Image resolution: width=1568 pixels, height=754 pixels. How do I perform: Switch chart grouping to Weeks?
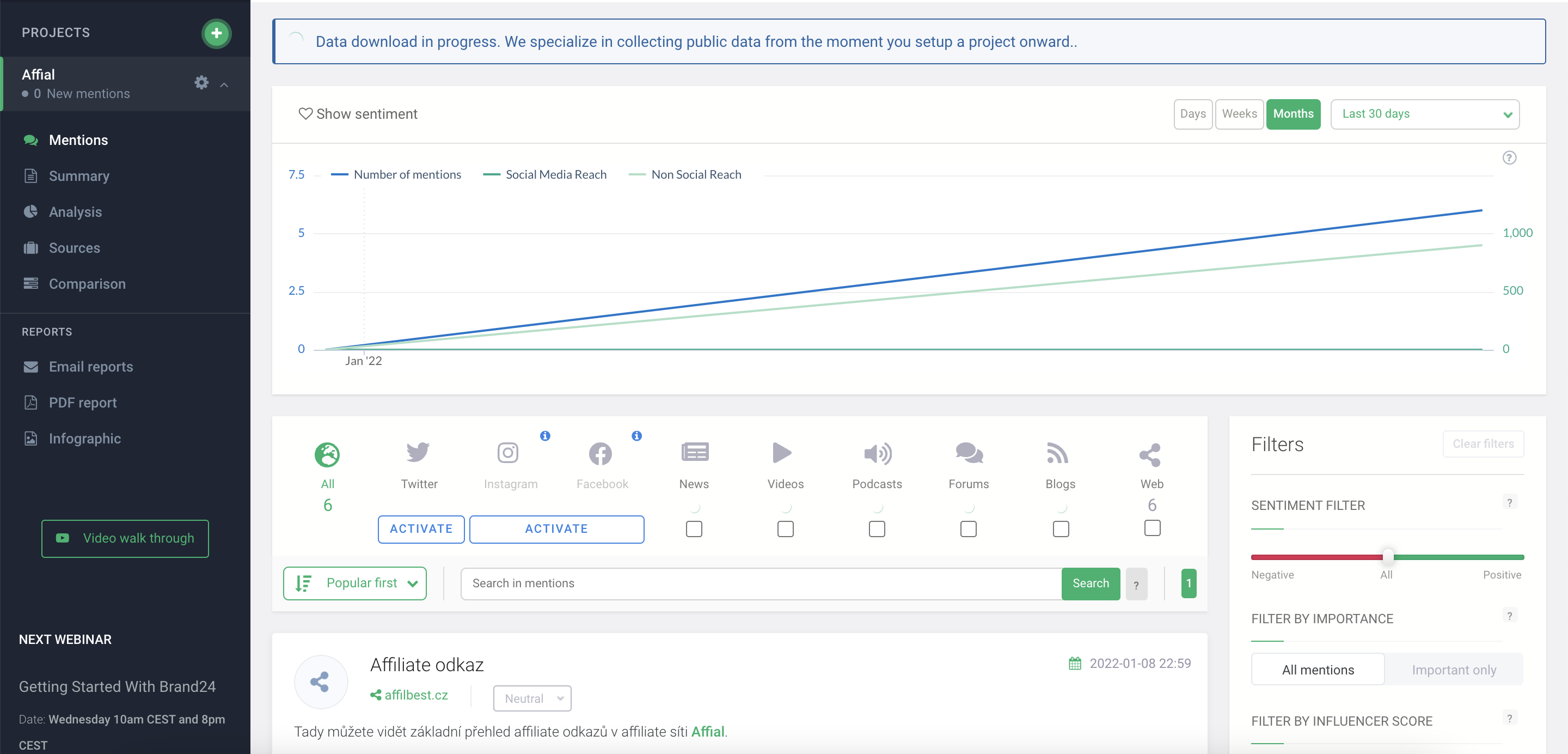[x=1239, y=114]
